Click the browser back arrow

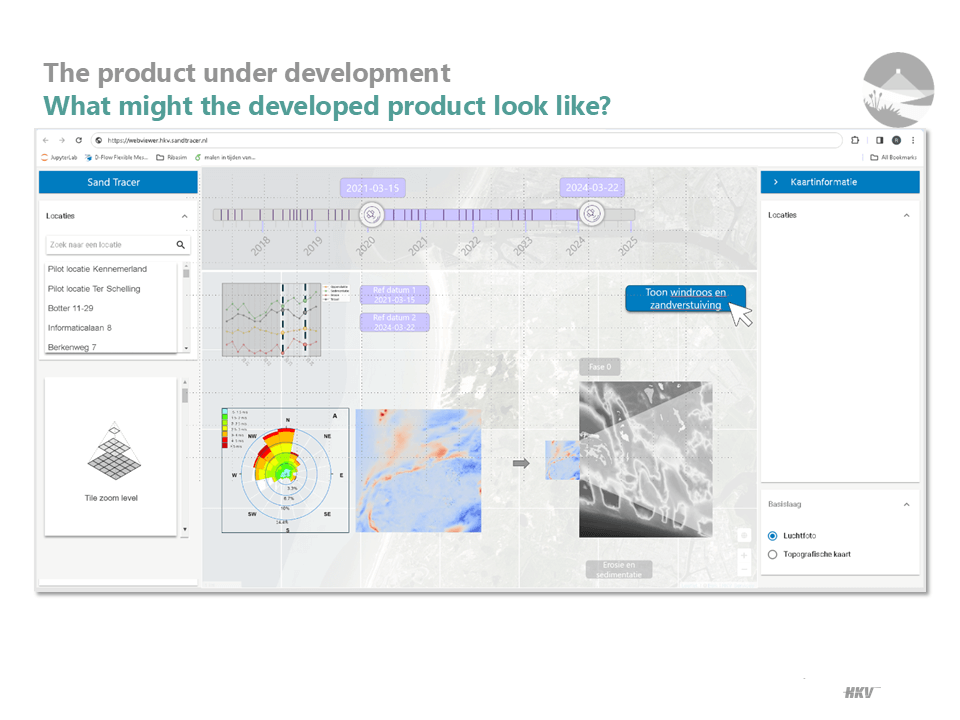pos(45,140)
